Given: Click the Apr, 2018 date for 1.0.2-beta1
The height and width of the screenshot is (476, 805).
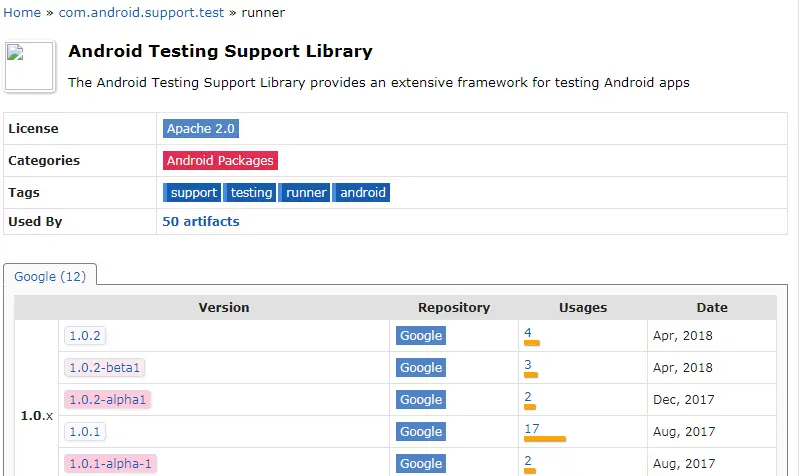Looking at the screenshot, I should [x=683, y=368].
